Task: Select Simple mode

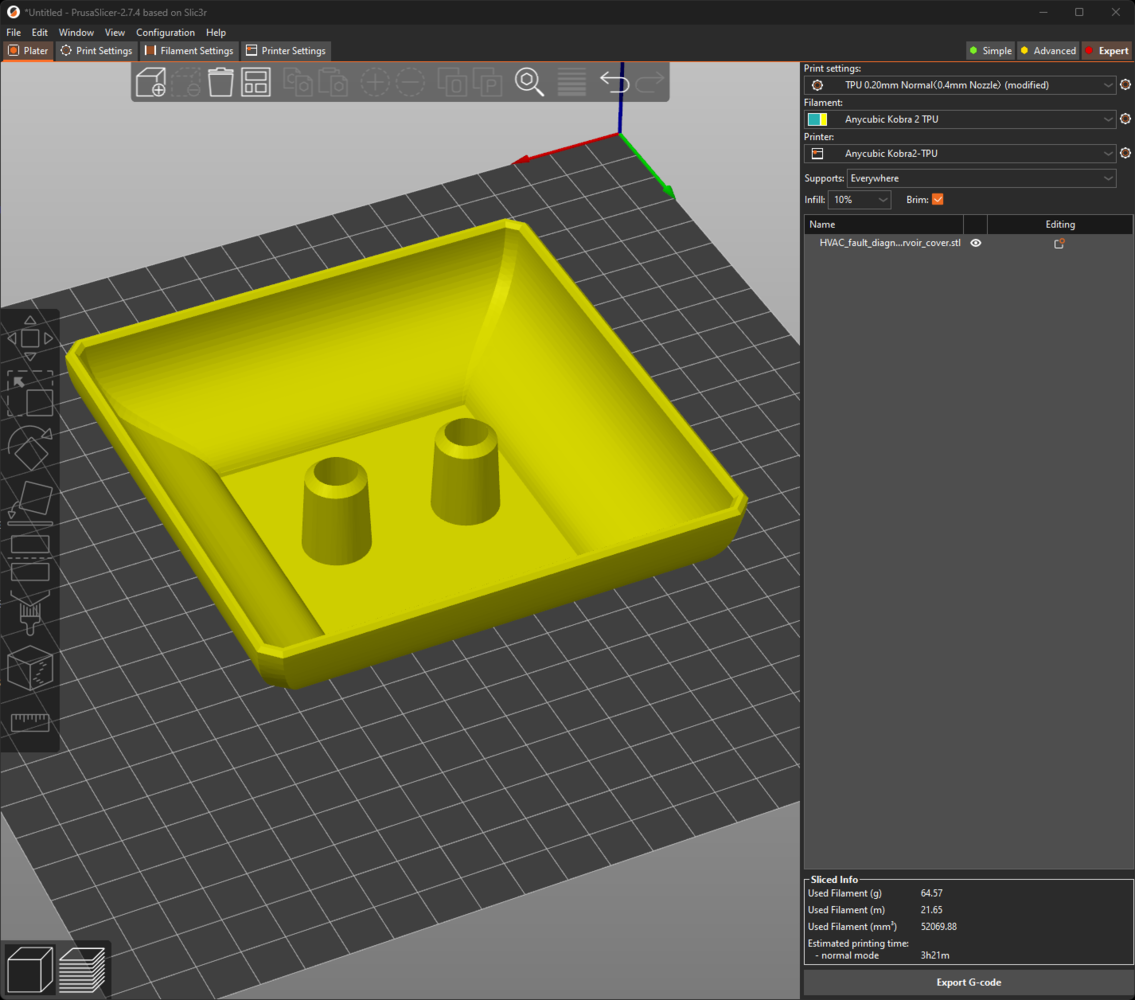Action: tap(990, 51)
